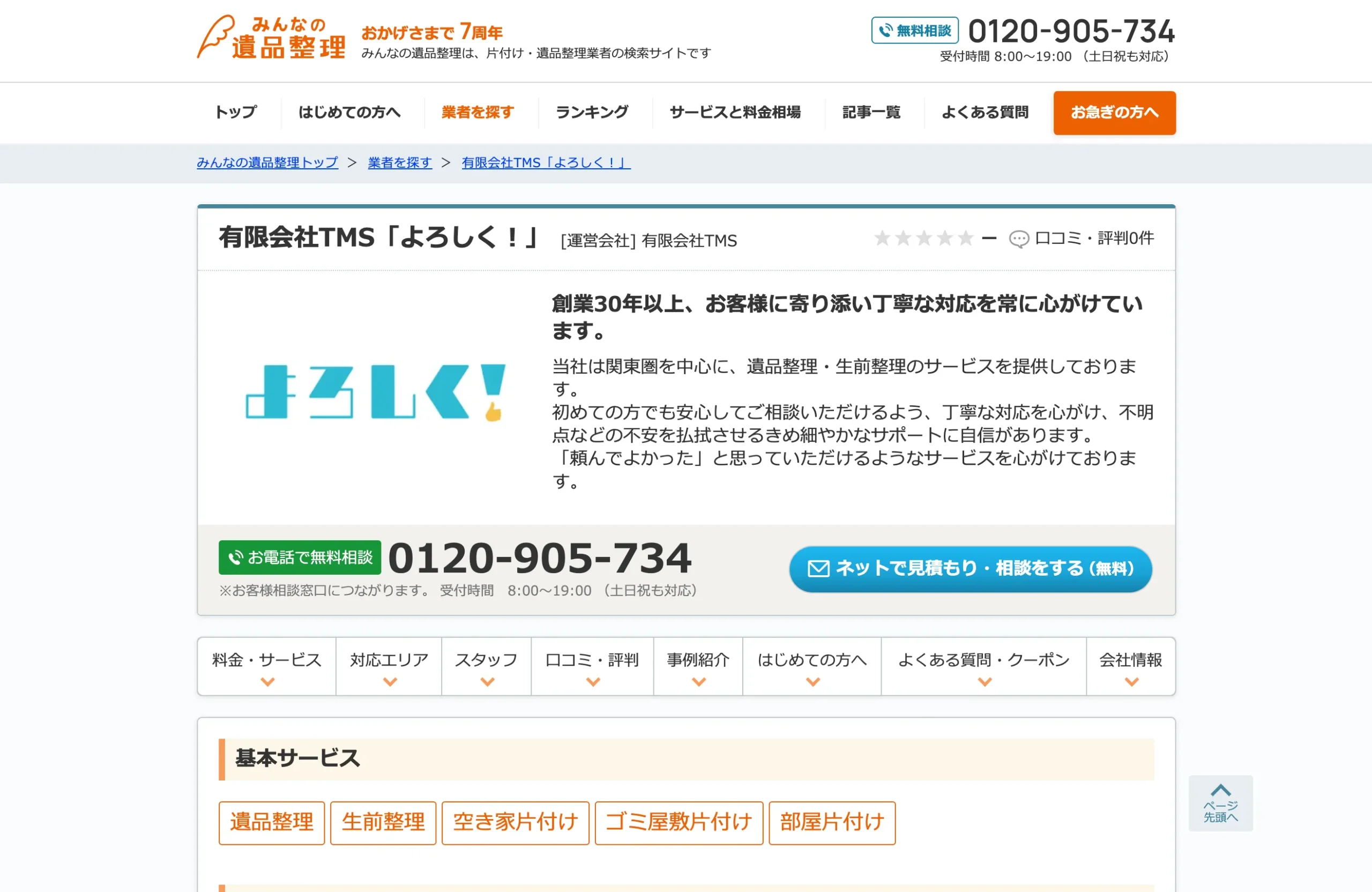Image resolution: width=1372 pixels, height=892 pixels.
Task: Click the [運営会社] 有限会社TMS text
Action: click(x=648, y=241)
